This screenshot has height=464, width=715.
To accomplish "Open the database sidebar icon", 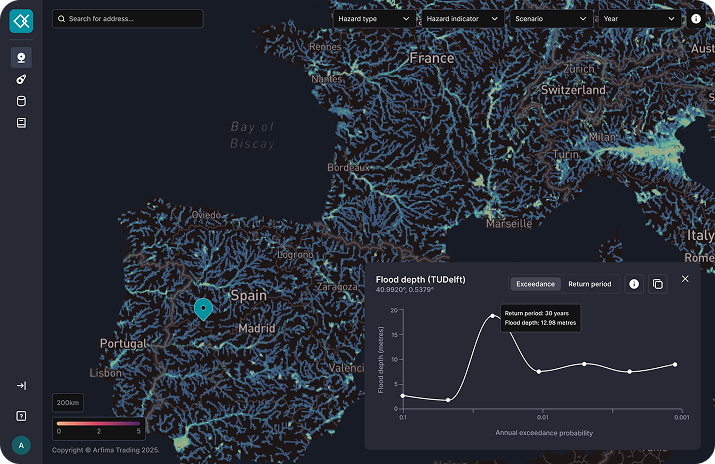I will [x=21, y=101].
